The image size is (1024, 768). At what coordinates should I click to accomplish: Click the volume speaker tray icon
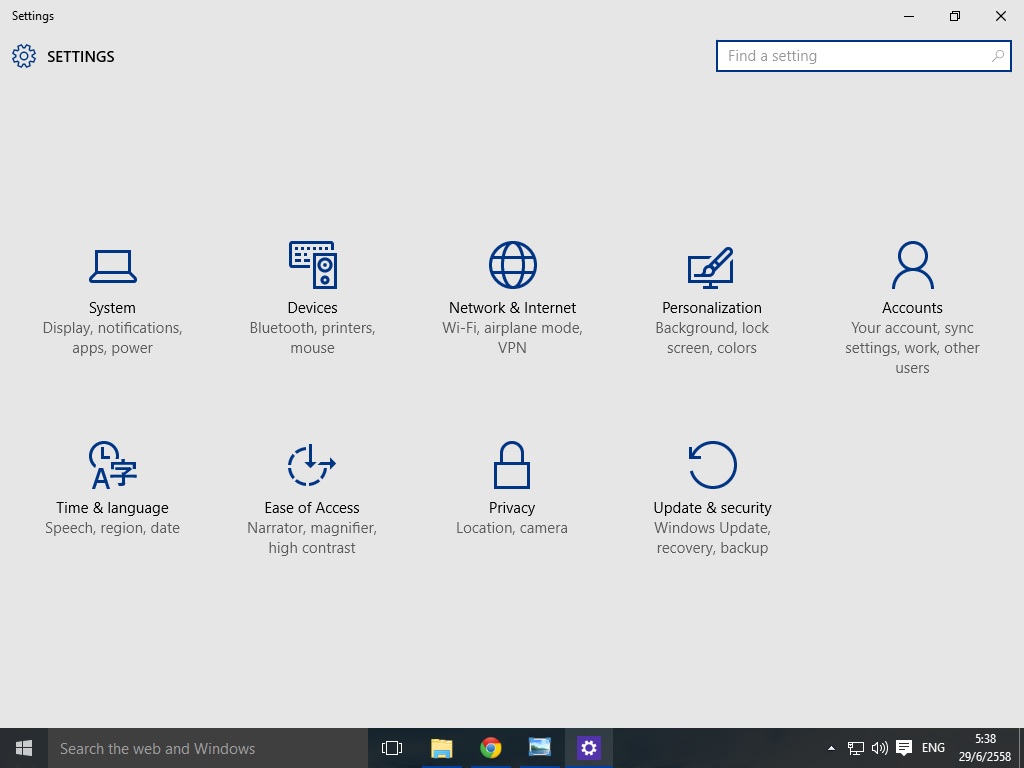click(x=880, y=748)
